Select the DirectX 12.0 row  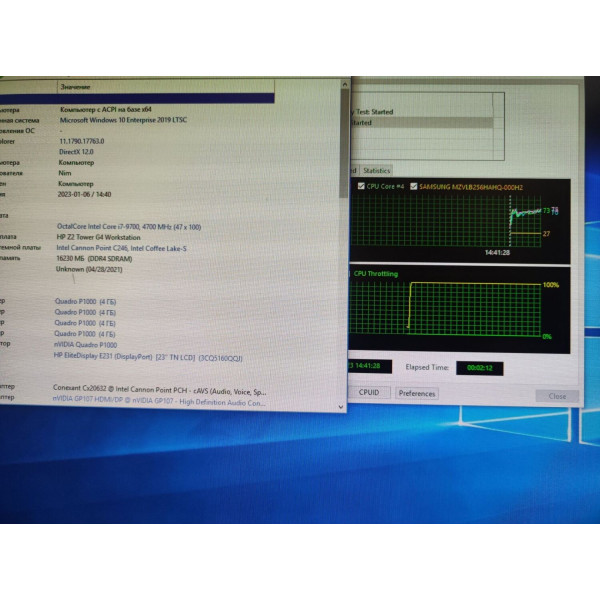[x=76, y=152]
